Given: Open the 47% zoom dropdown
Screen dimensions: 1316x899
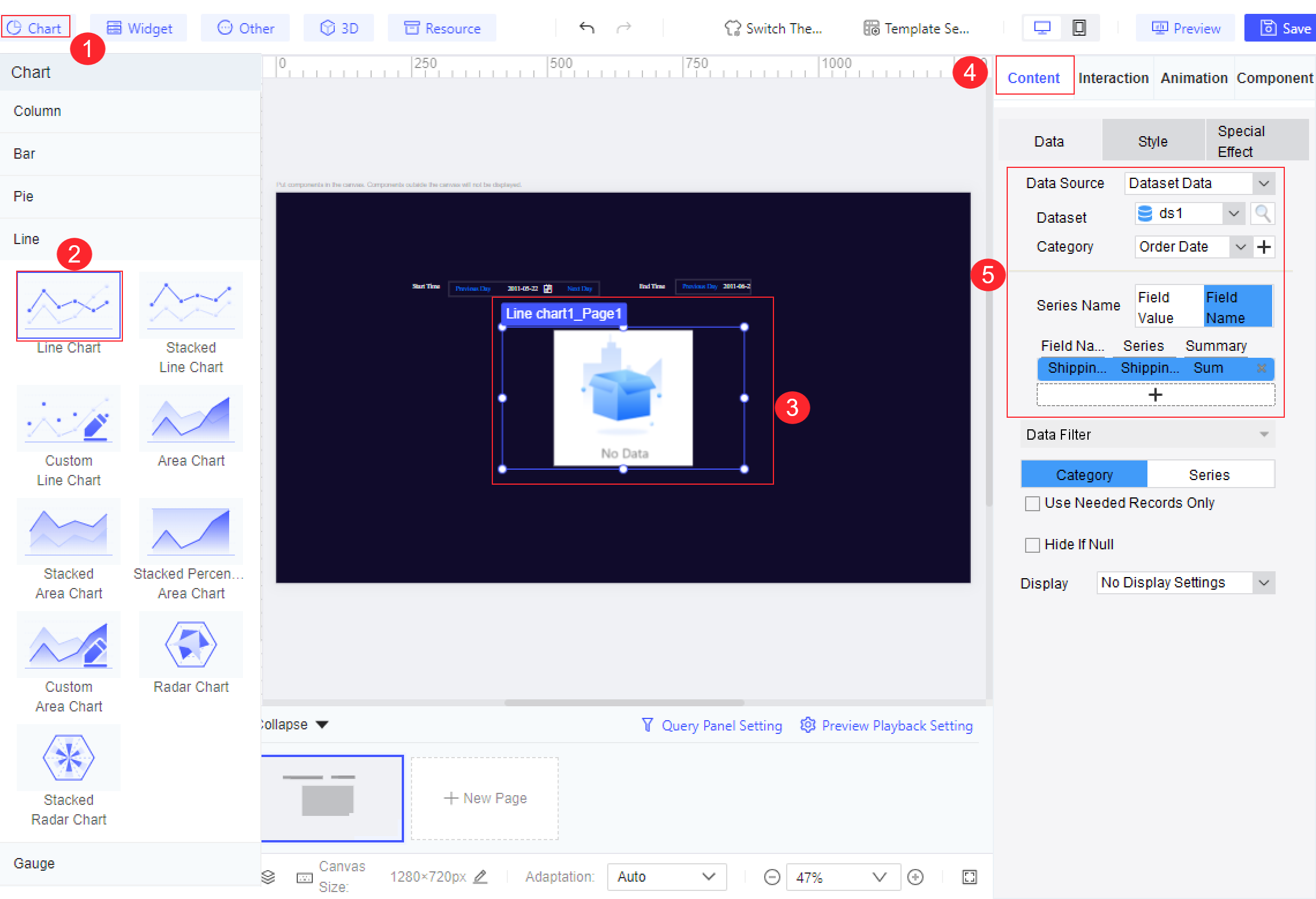Looking at the screenshot, I should [x=843, y=877].
